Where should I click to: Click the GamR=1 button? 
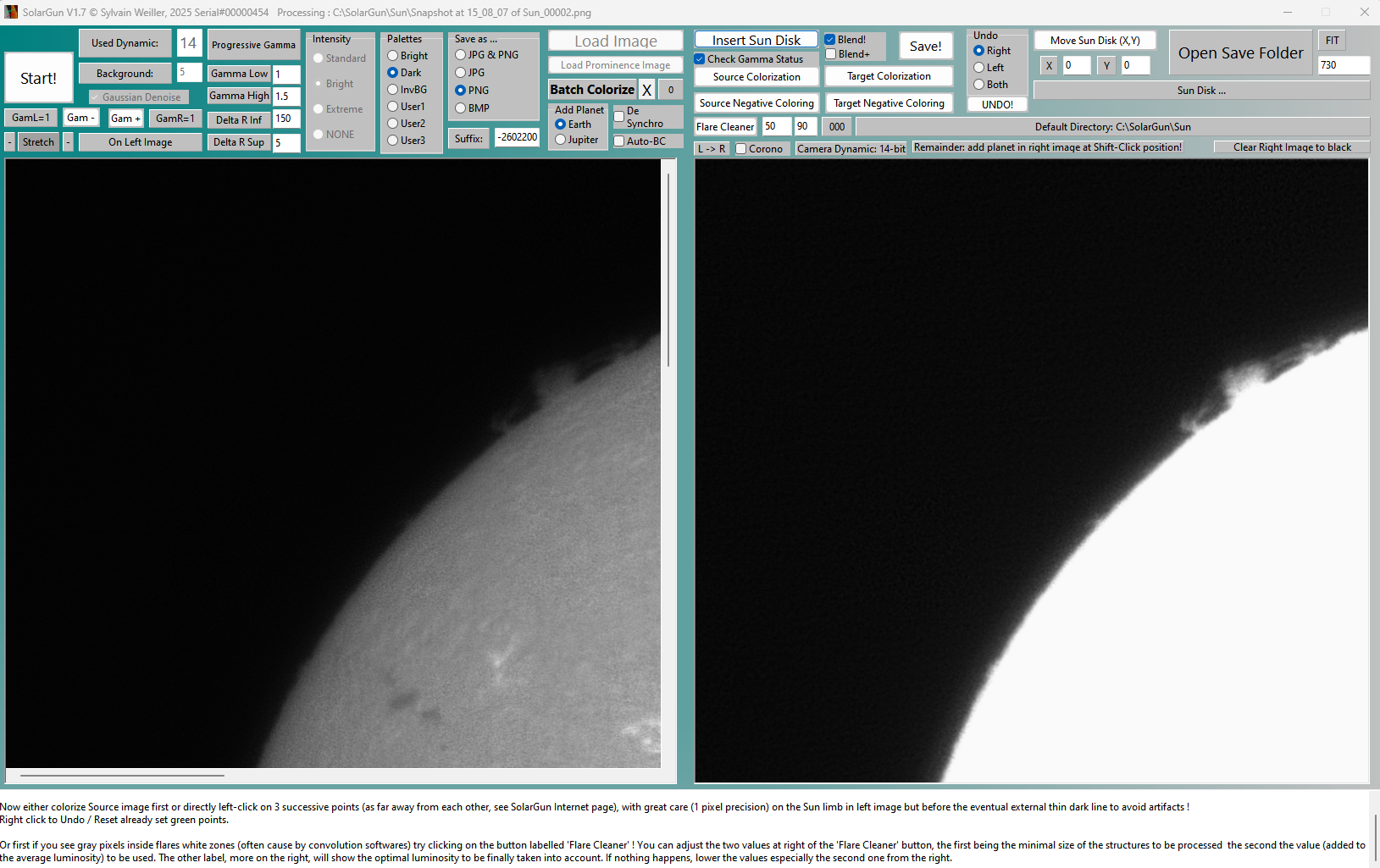point(175,118)
